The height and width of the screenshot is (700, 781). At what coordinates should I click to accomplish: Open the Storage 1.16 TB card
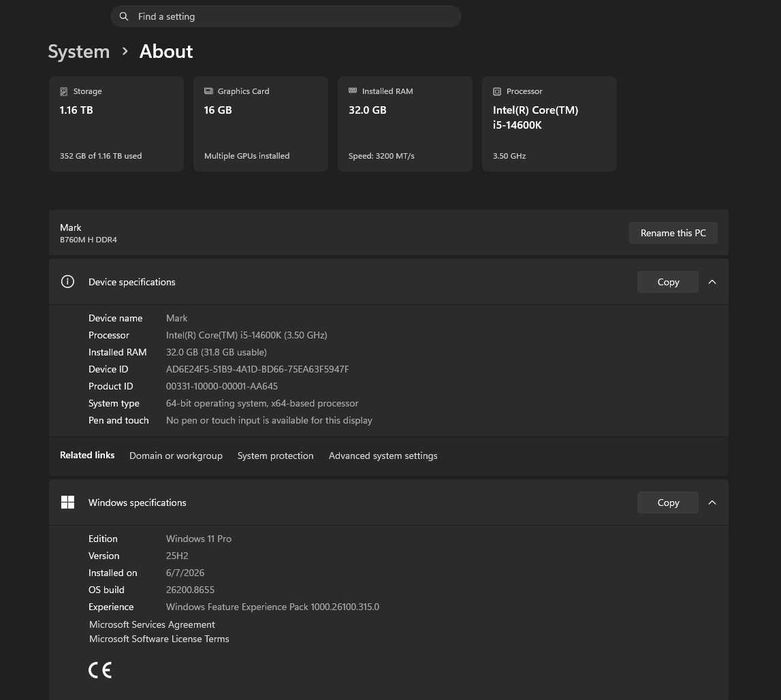pos(117,124)
